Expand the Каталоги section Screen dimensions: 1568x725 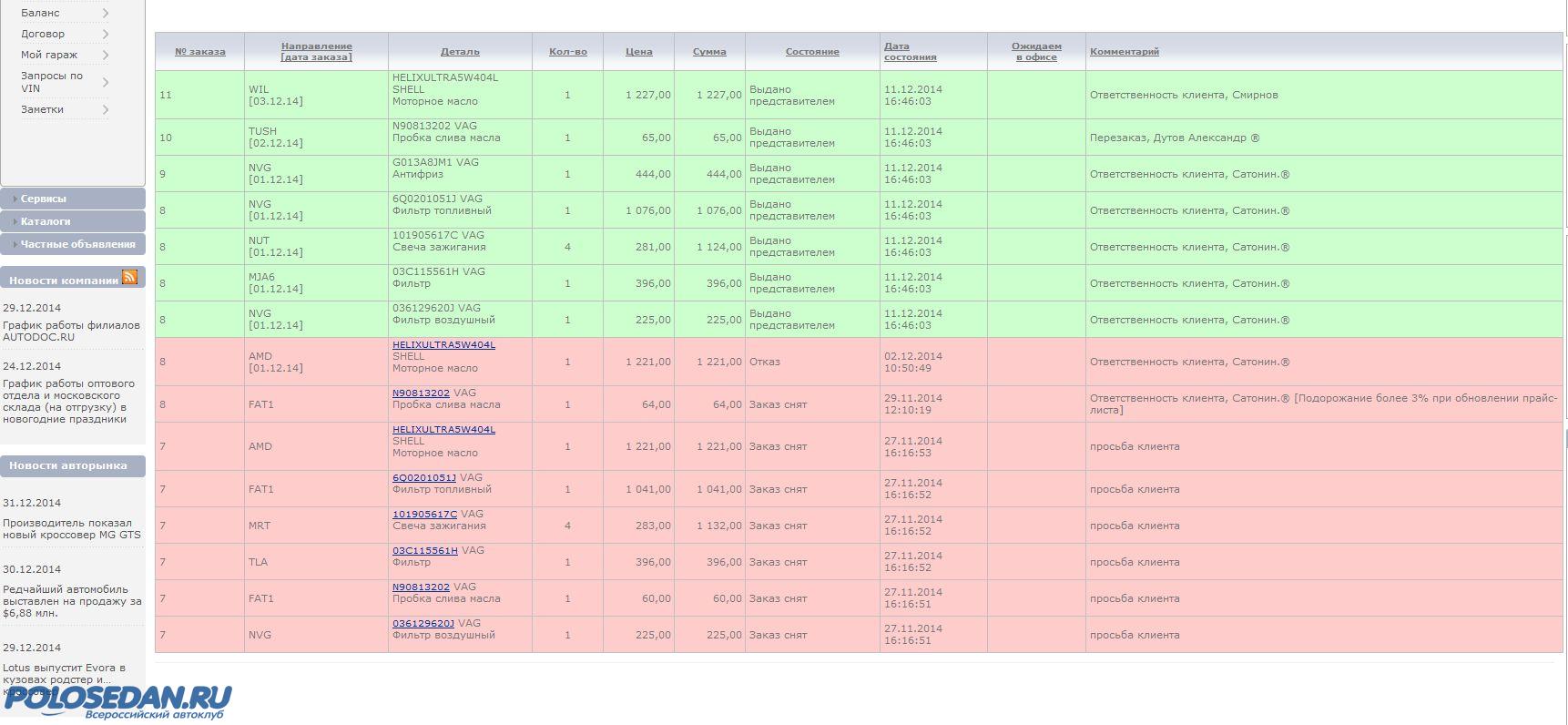46,221
